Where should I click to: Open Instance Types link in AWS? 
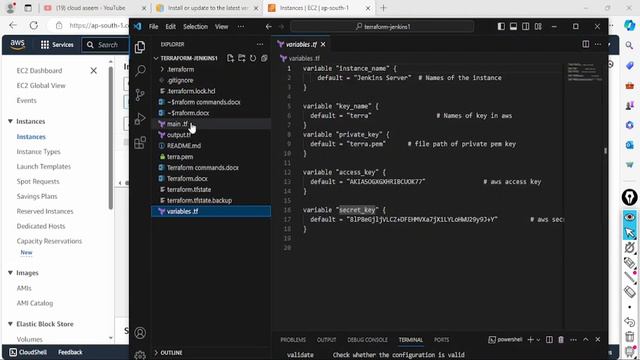(38, 151)
